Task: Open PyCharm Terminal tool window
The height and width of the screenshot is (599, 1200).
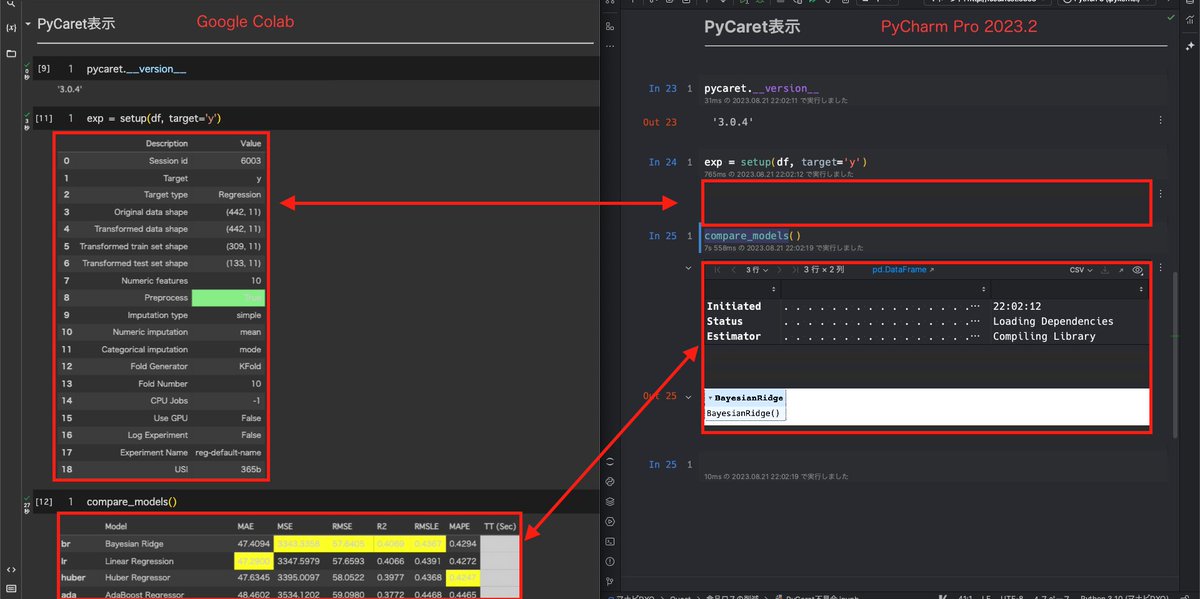Action: (x=609, y=541)
